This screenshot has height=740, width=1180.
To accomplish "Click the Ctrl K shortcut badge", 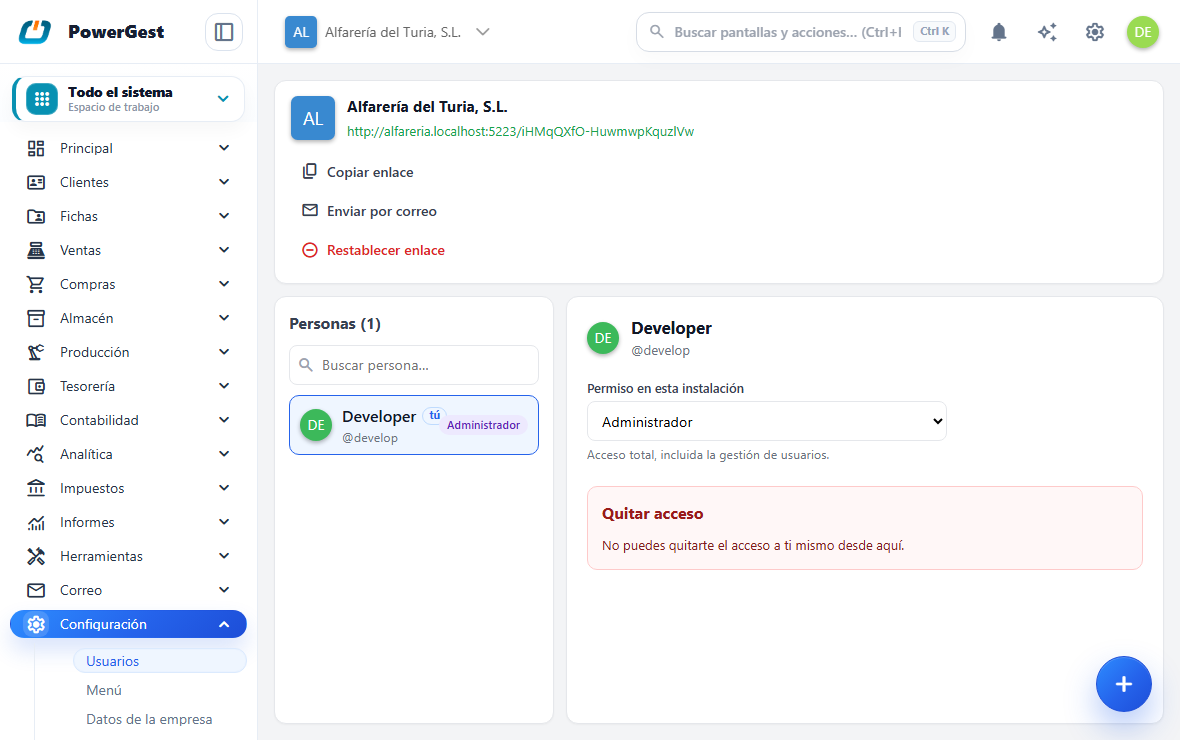I will (935, 32).
